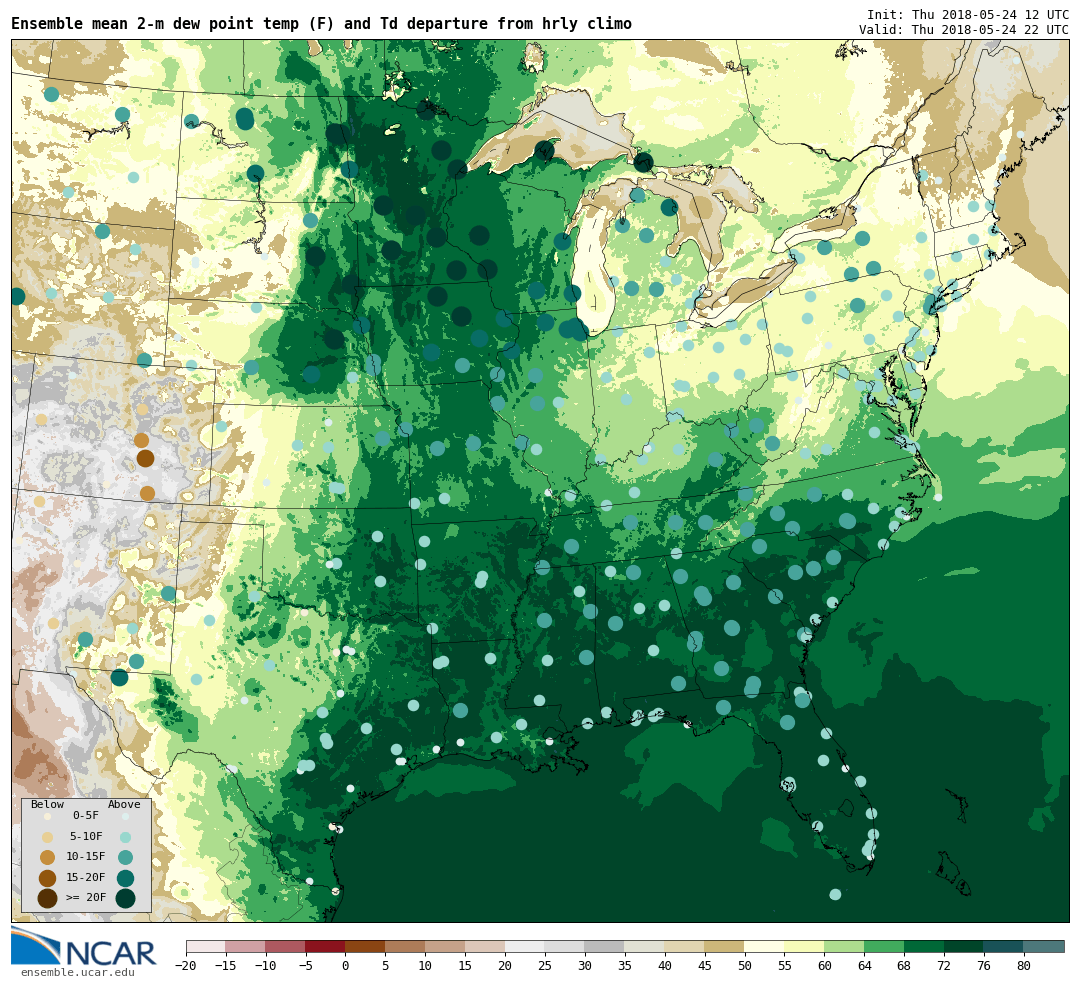The height and width of the screenshot is (985, 1080).
Task: Click the colorbar tick label '-20'
Action: [x=186, y=966]
